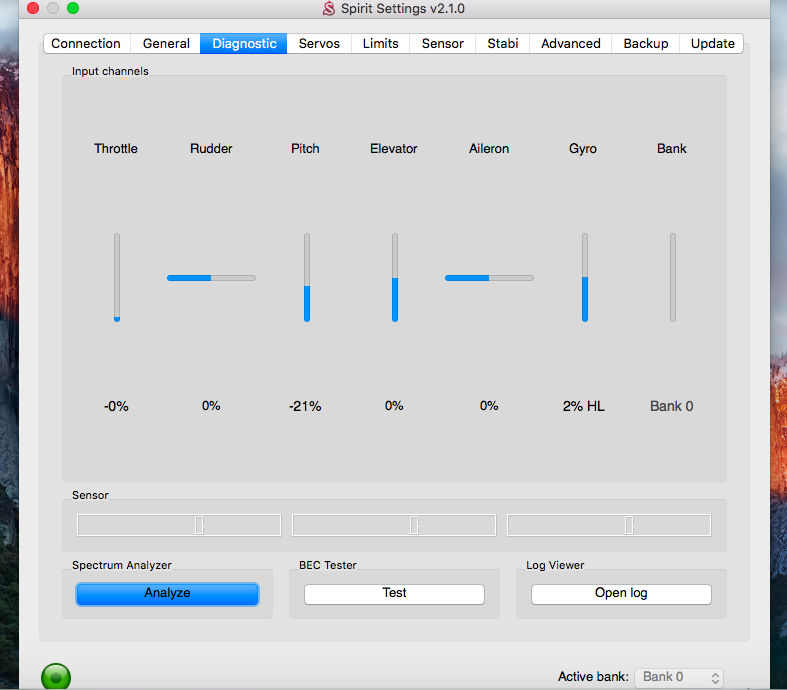The height and width of the screenshot is (690, 787).
Task: Switch to the General tab
Action: click(x=166, y=43)
